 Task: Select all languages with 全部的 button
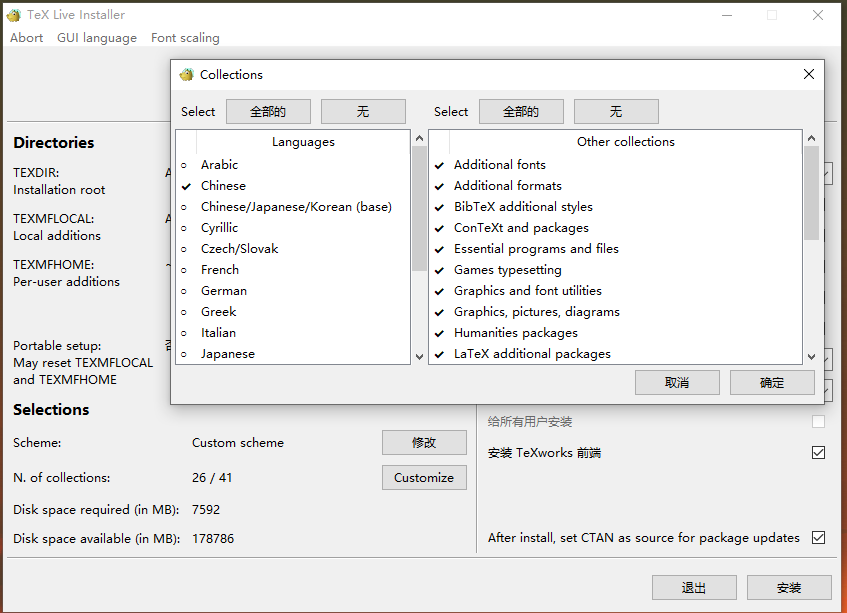[268, 112]
